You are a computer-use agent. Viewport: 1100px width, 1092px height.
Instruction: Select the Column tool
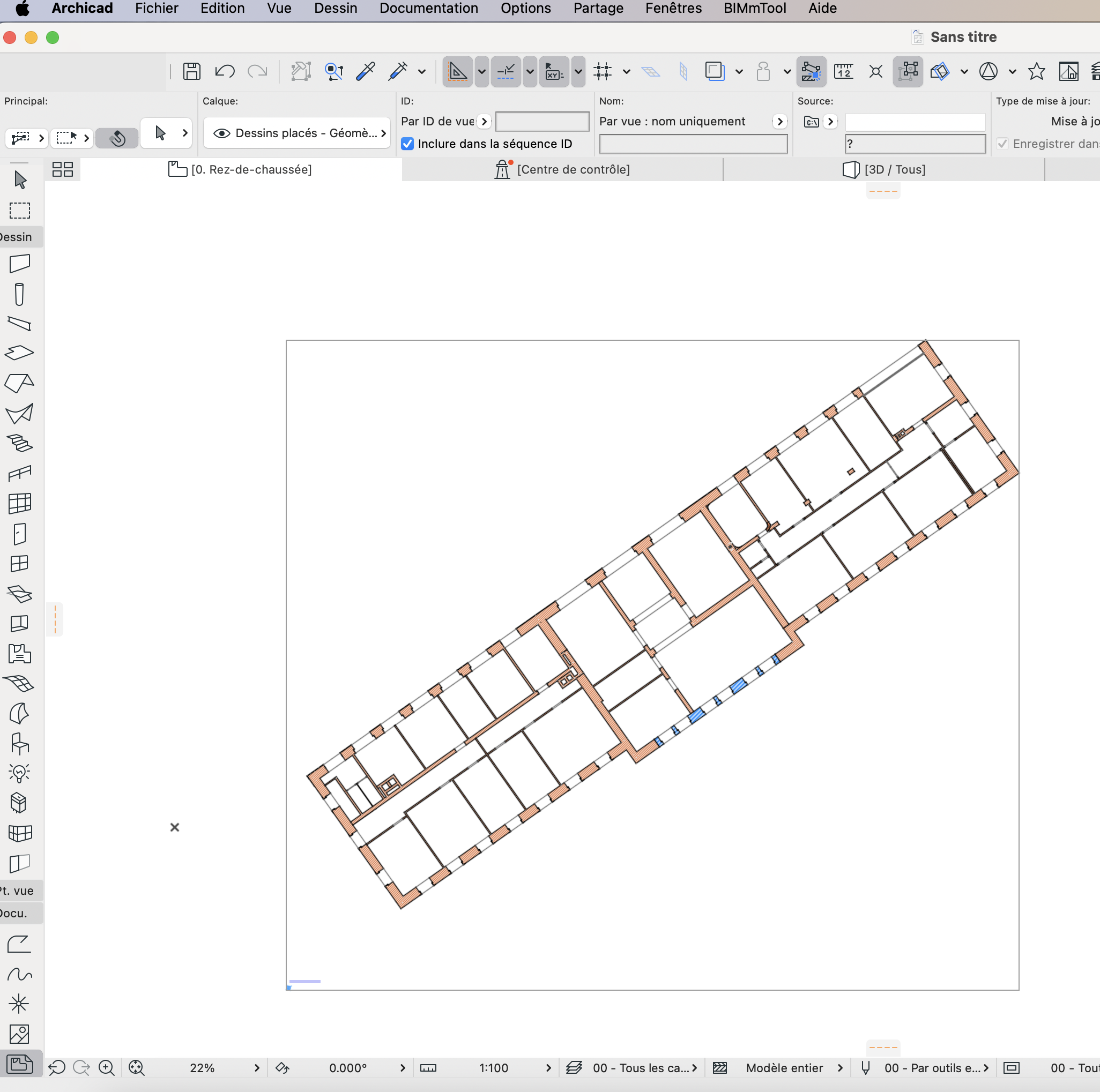click(19, 294)
